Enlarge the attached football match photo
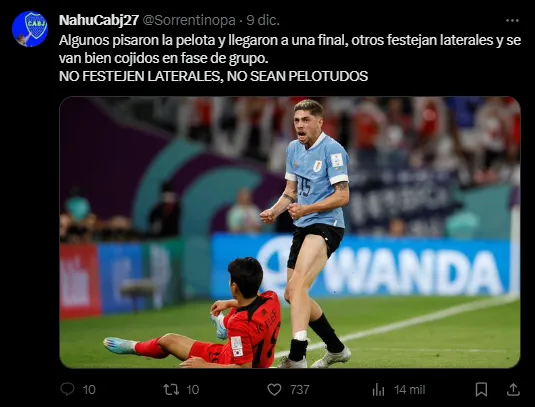Viewport: 535px width, 407px height. (290, 232)
